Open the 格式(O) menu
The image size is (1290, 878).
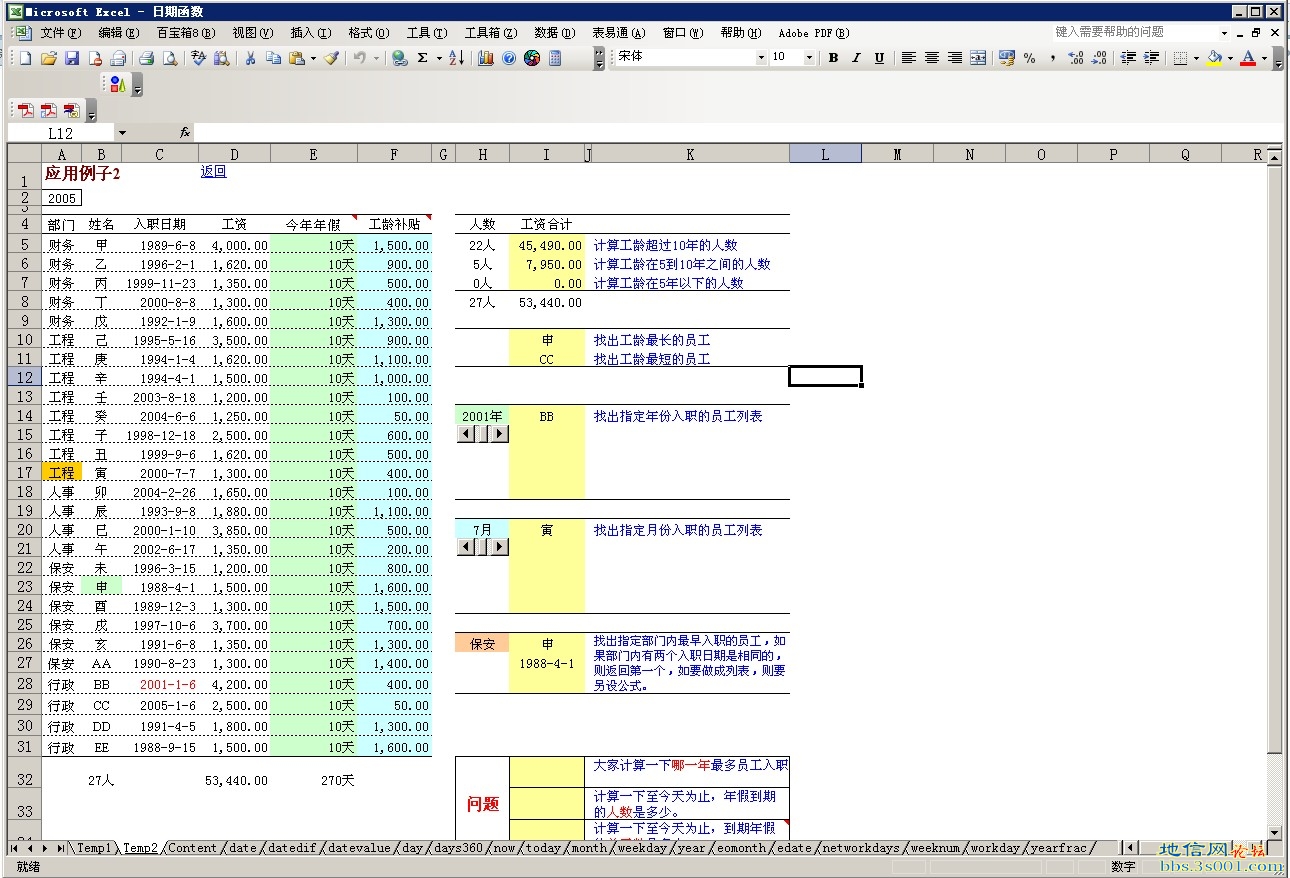pyautogui.click(x=369, y=33)
